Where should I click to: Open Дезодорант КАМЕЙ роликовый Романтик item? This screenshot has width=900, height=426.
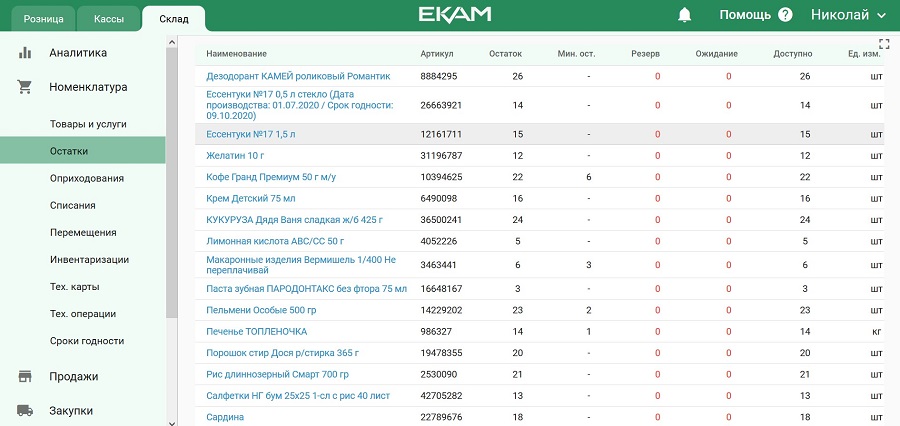298,76
